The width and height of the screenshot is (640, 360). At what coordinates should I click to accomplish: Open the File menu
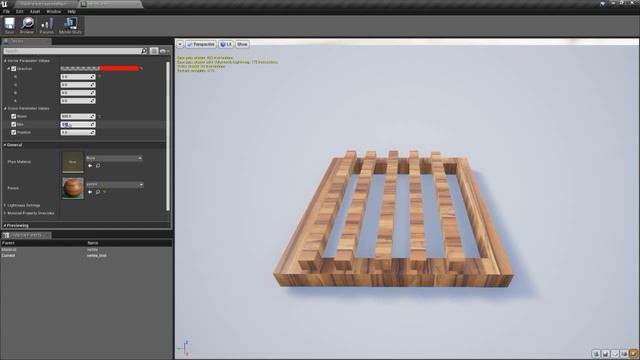click(x=6, y=11)
